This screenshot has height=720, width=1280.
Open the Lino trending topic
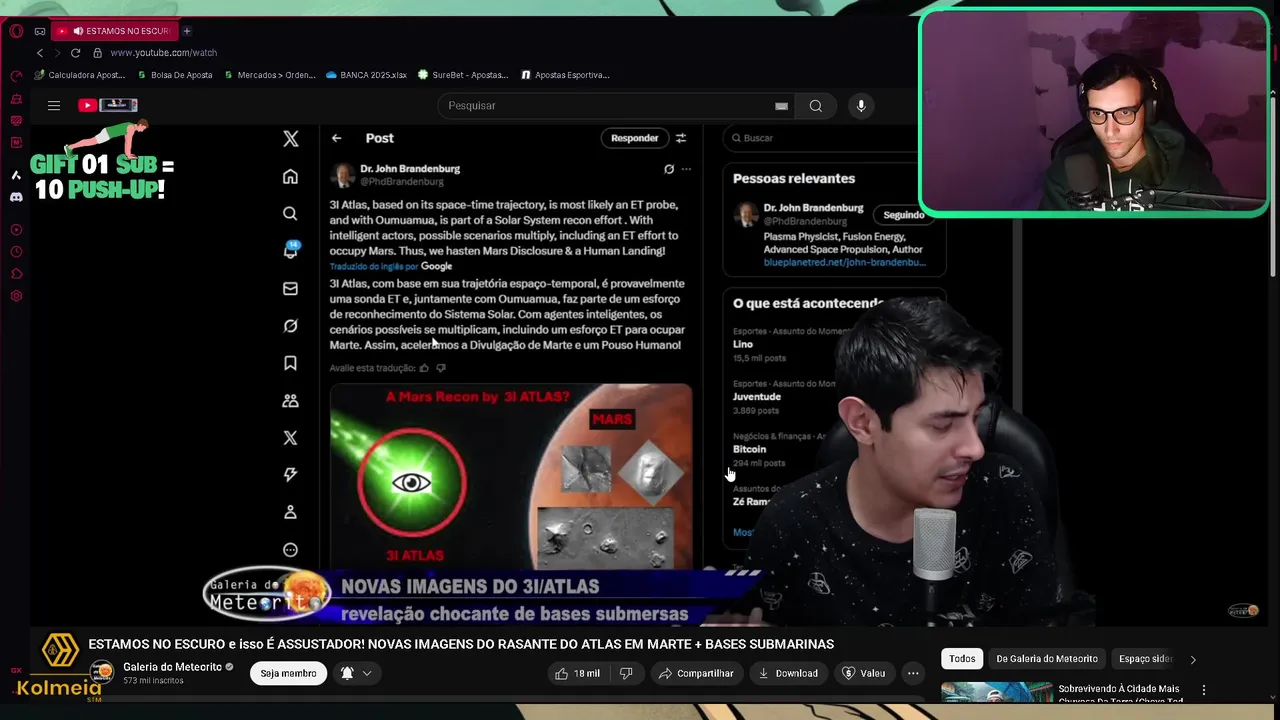(743, 344)
